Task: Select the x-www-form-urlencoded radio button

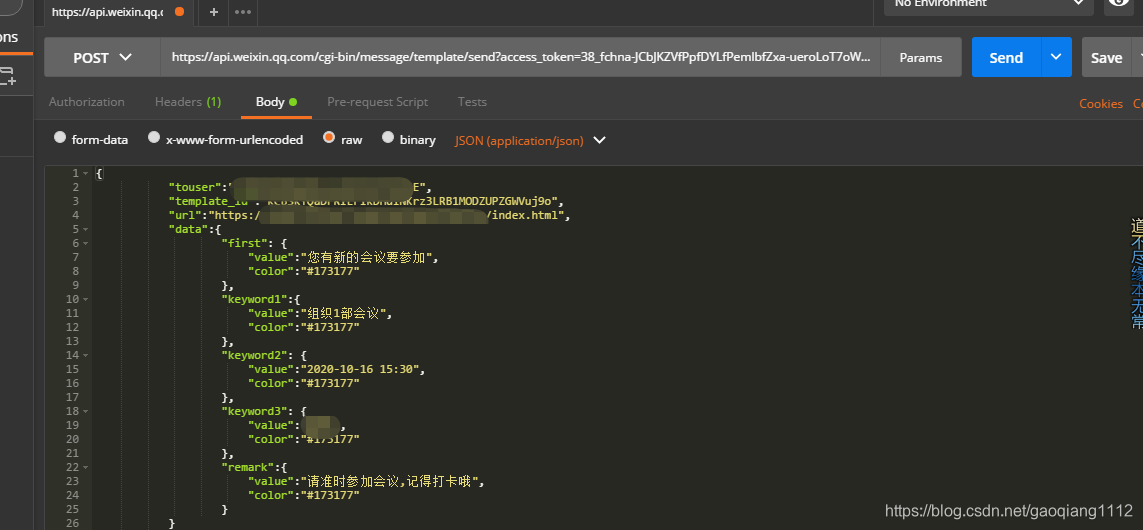Action: point(154,137)
